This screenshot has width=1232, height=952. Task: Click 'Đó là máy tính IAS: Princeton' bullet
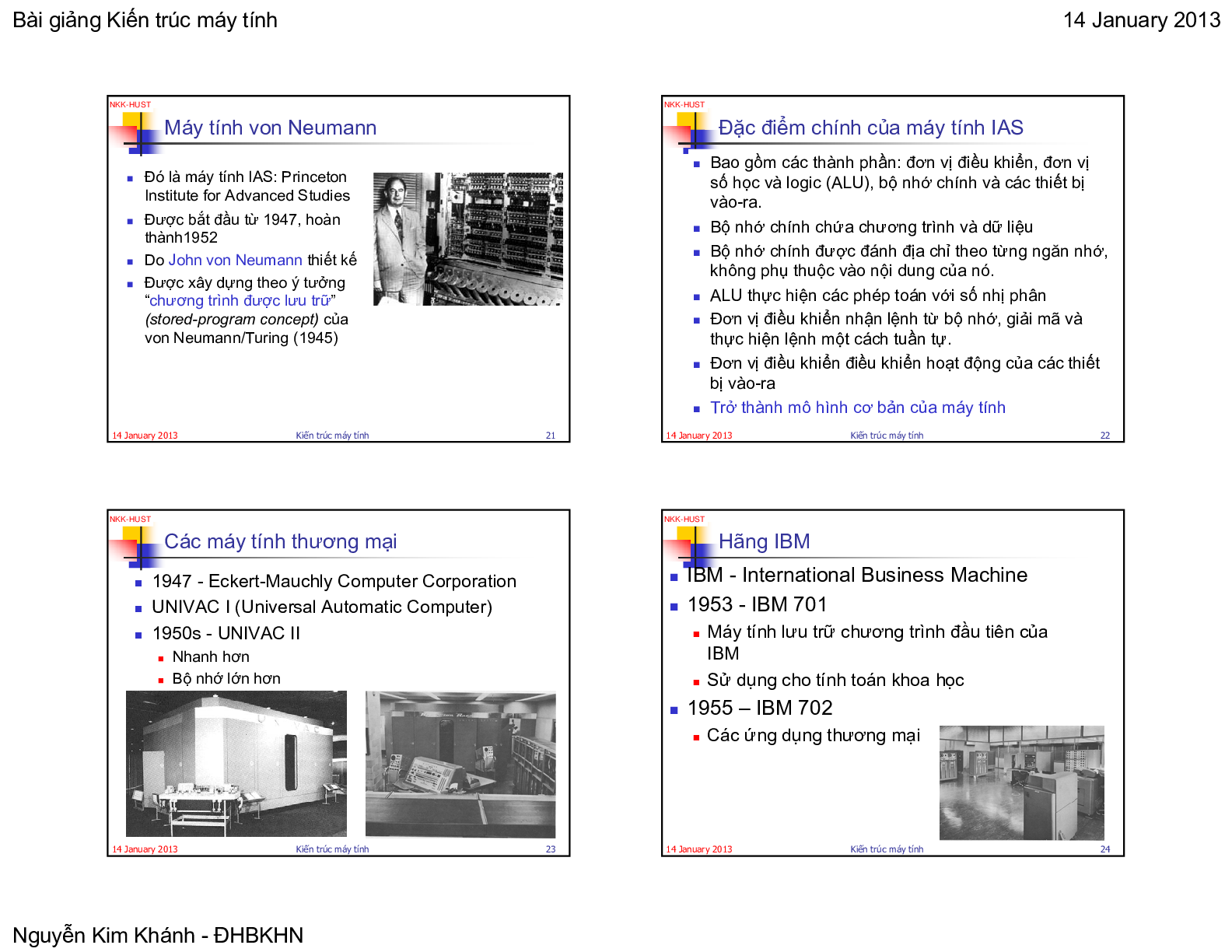(247, 187)
